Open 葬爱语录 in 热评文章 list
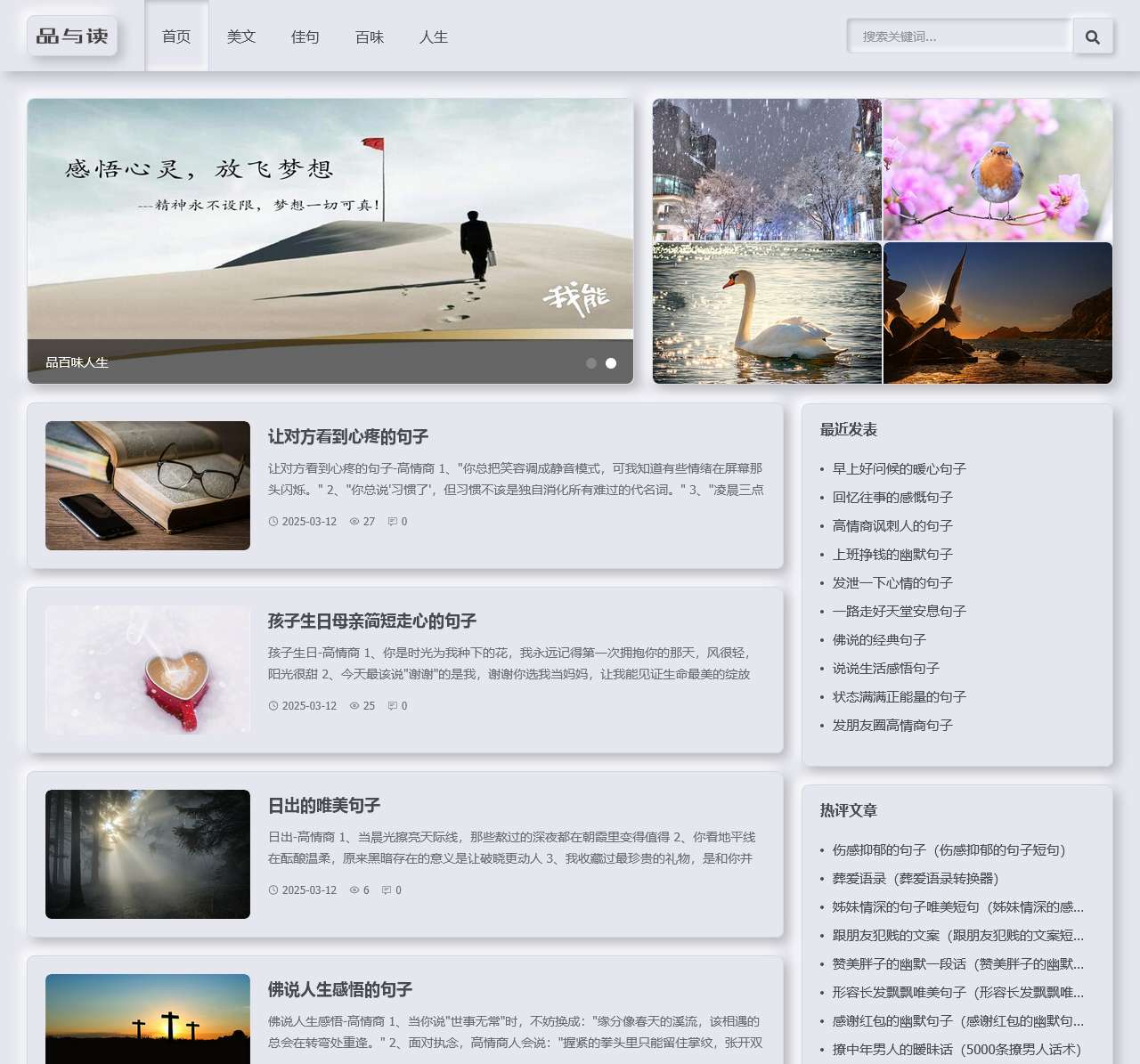The image size is (1140, 1064). pos(917,879)
